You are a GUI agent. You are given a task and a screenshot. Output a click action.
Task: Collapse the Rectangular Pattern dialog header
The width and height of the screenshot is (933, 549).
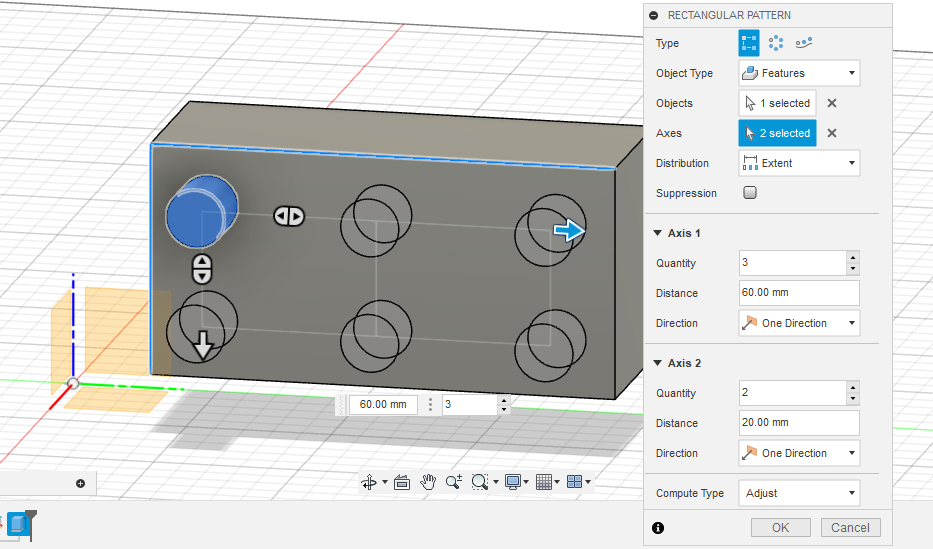coord(654,15)
